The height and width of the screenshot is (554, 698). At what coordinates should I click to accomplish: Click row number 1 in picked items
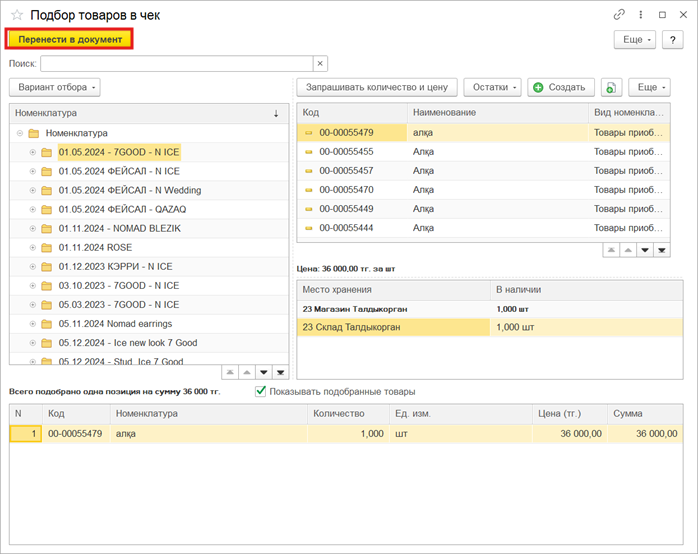point(26,434)
